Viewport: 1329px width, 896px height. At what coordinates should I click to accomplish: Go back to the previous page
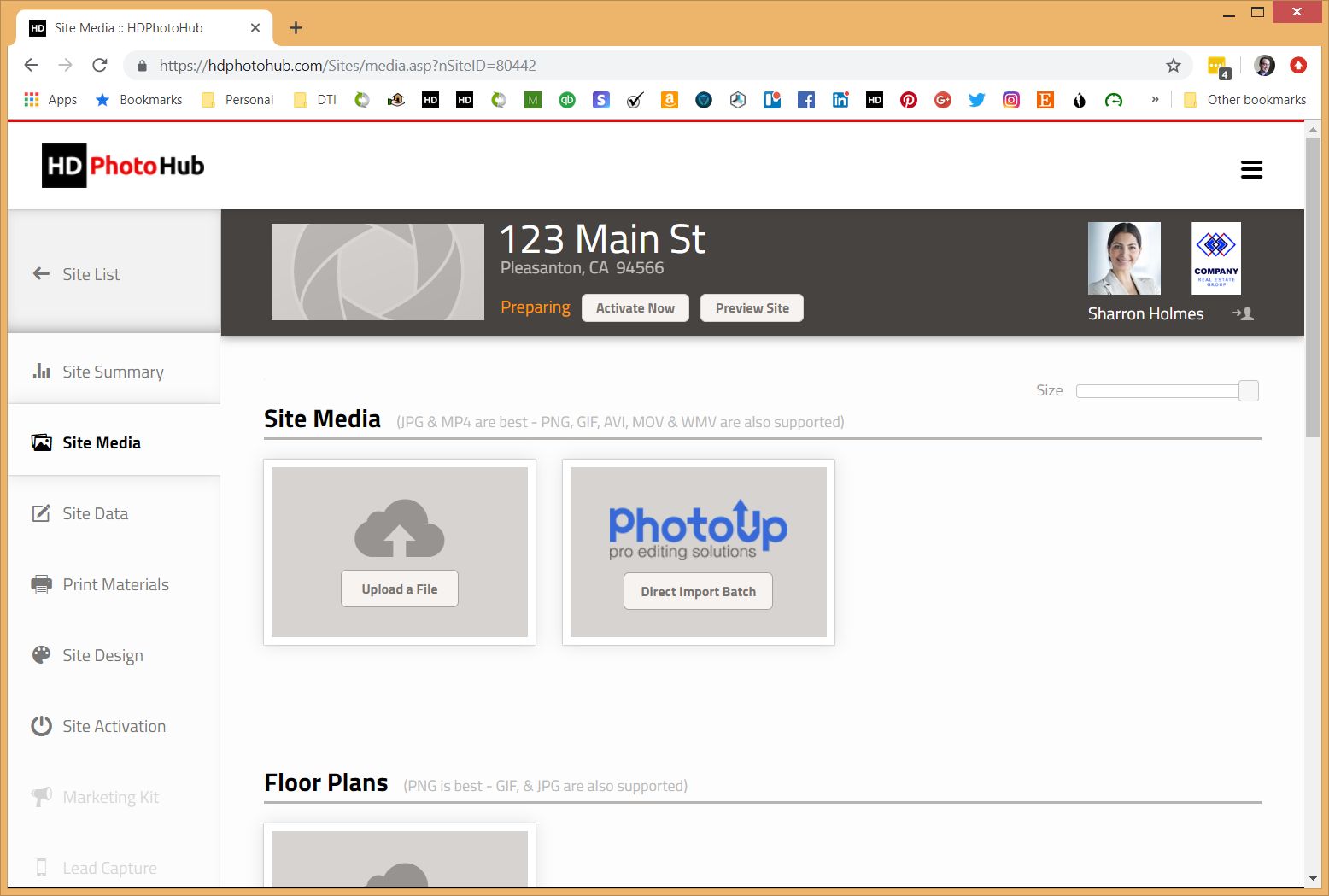tap(32, 65)
